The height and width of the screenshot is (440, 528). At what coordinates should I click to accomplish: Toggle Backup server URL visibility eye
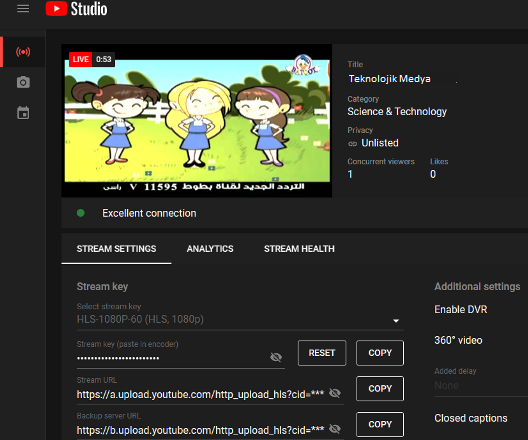click(335, 429)
